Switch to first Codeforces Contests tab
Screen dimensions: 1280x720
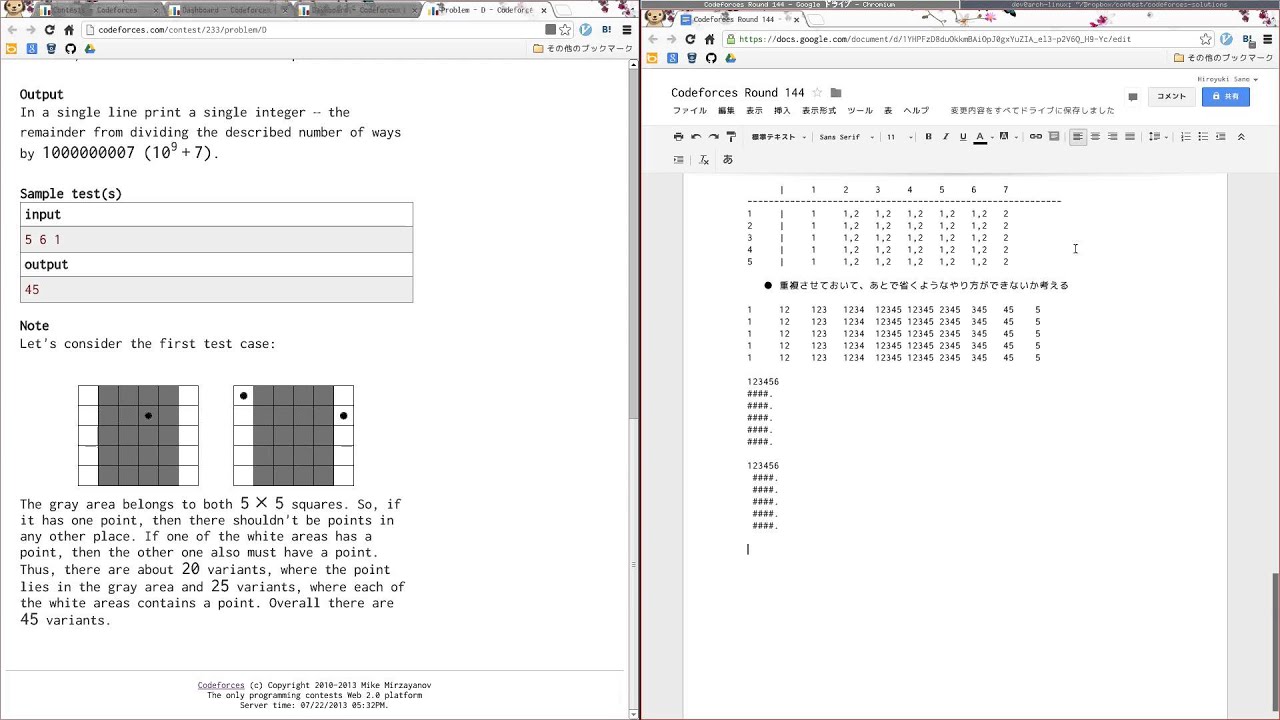click(x=97, y=10)
